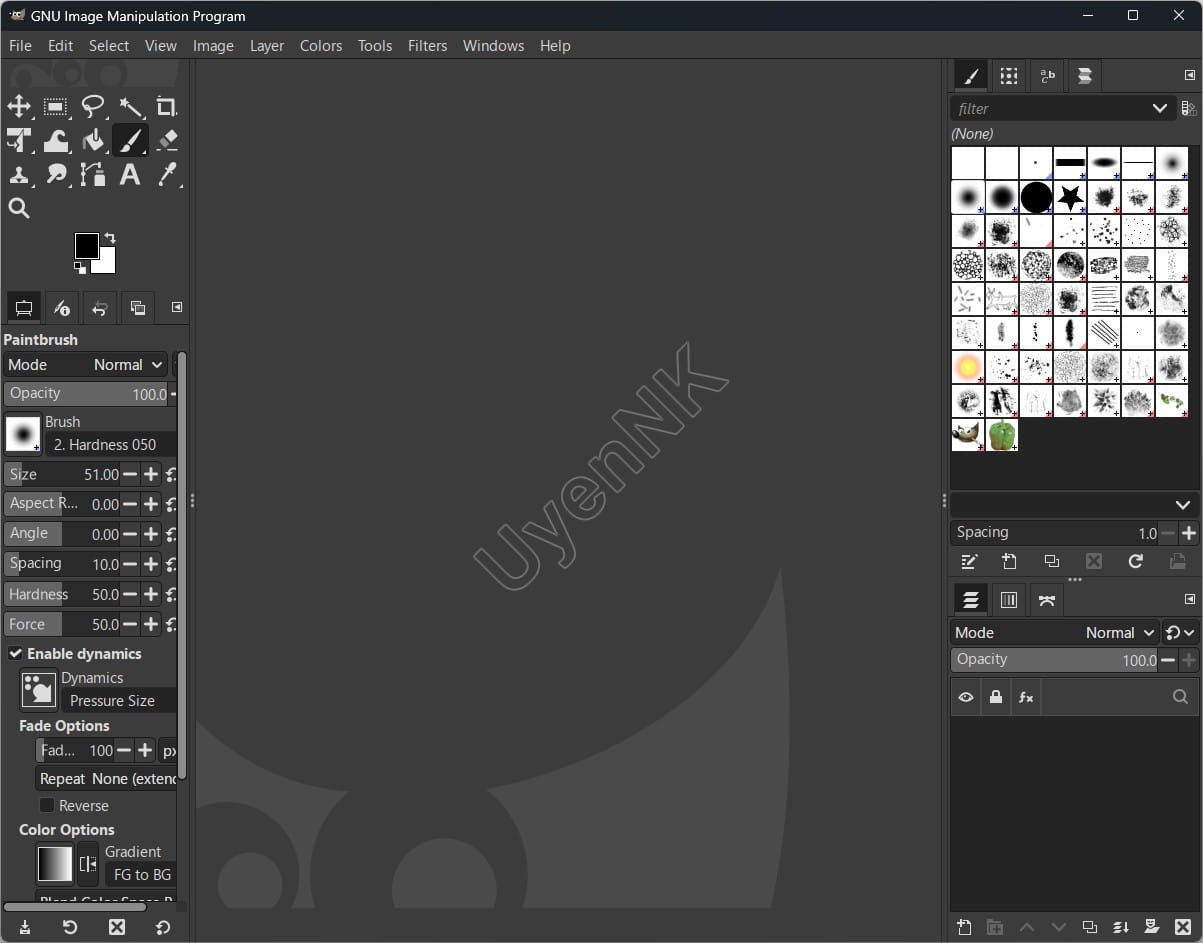Toggle the layers lock header icon

[x=995, y=697]
